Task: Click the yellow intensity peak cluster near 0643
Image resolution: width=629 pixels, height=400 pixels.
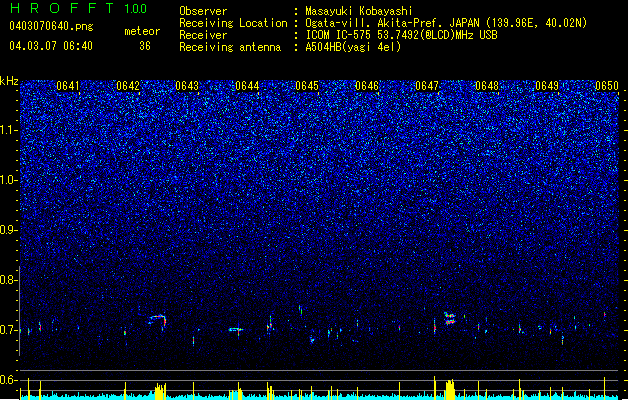Action: click(160, 391)
